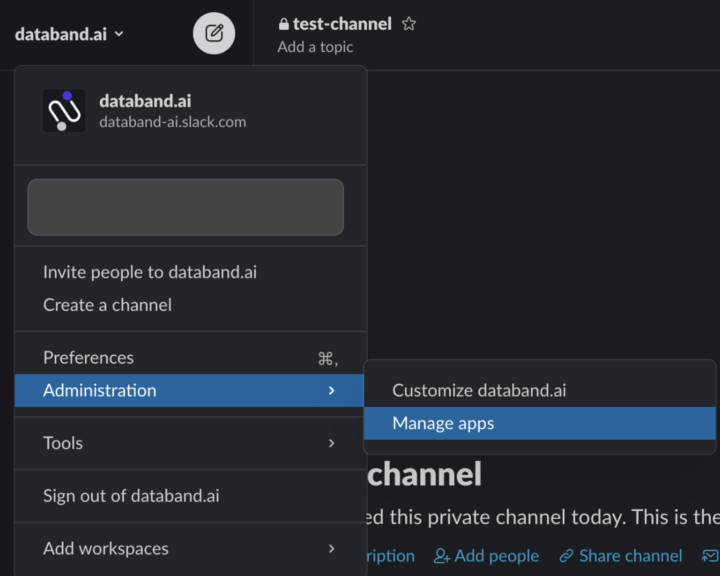This screenshot has height=576, width=720.
Task: Click the lock icon beside test-channel
Action: click(x=284, y=24)
